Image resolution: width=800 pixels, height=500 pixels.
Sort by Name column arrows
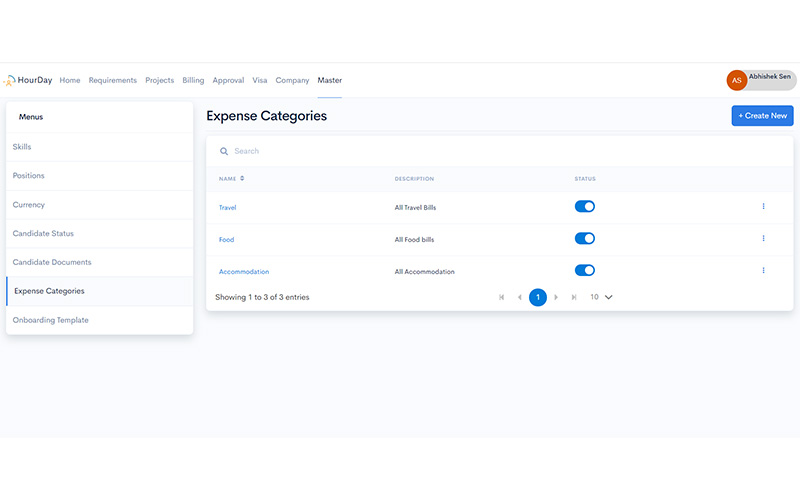(242, 179)
